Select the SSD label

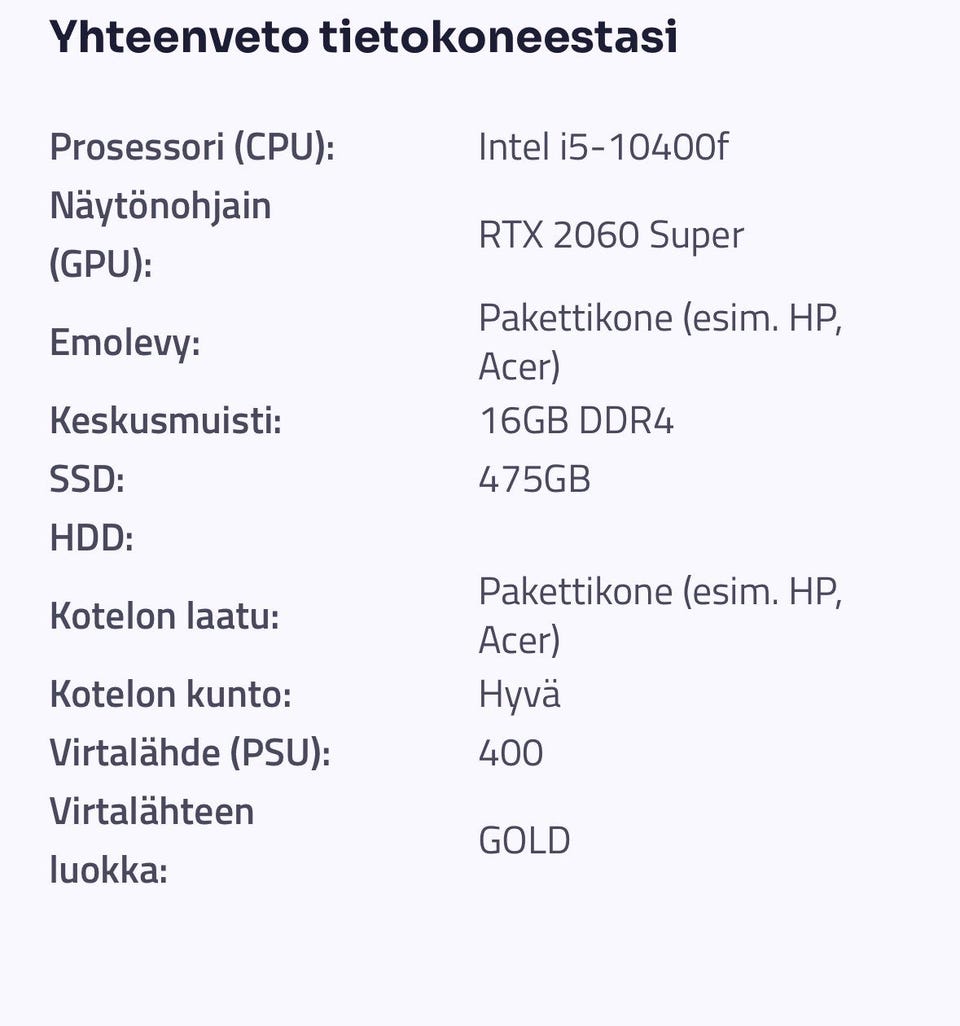point(87,479)
